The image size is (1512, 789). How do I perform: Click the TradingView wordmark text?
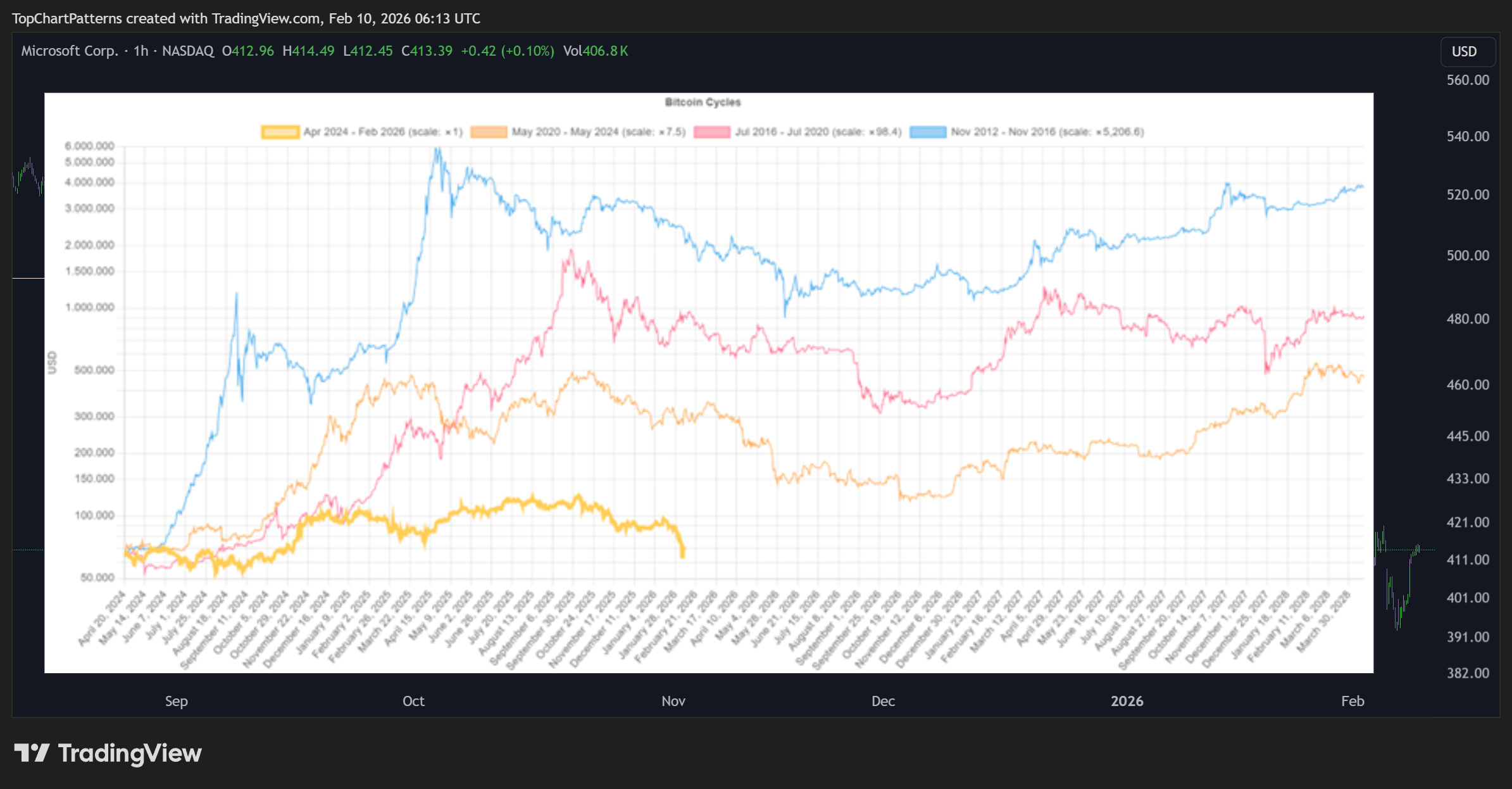130,753
